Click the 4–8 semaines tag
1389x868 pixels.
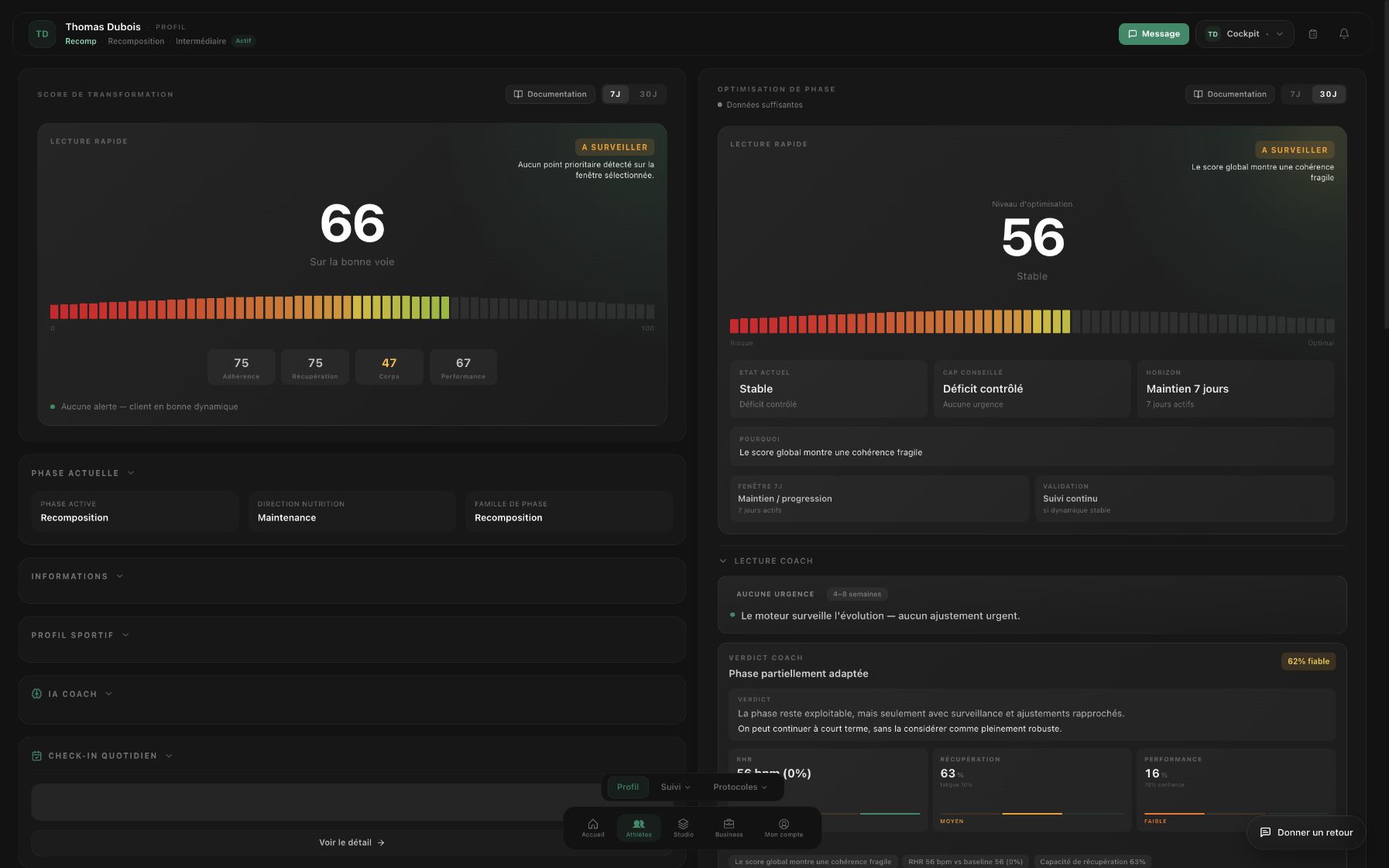click(857, 595)
